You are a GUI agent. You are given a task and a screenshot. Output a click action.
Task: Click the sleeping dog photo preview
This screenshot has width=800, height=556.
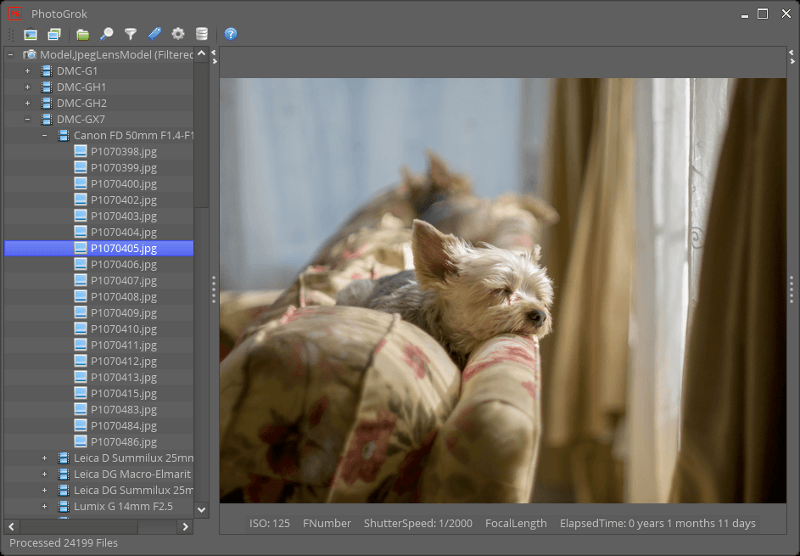[503, 290]
